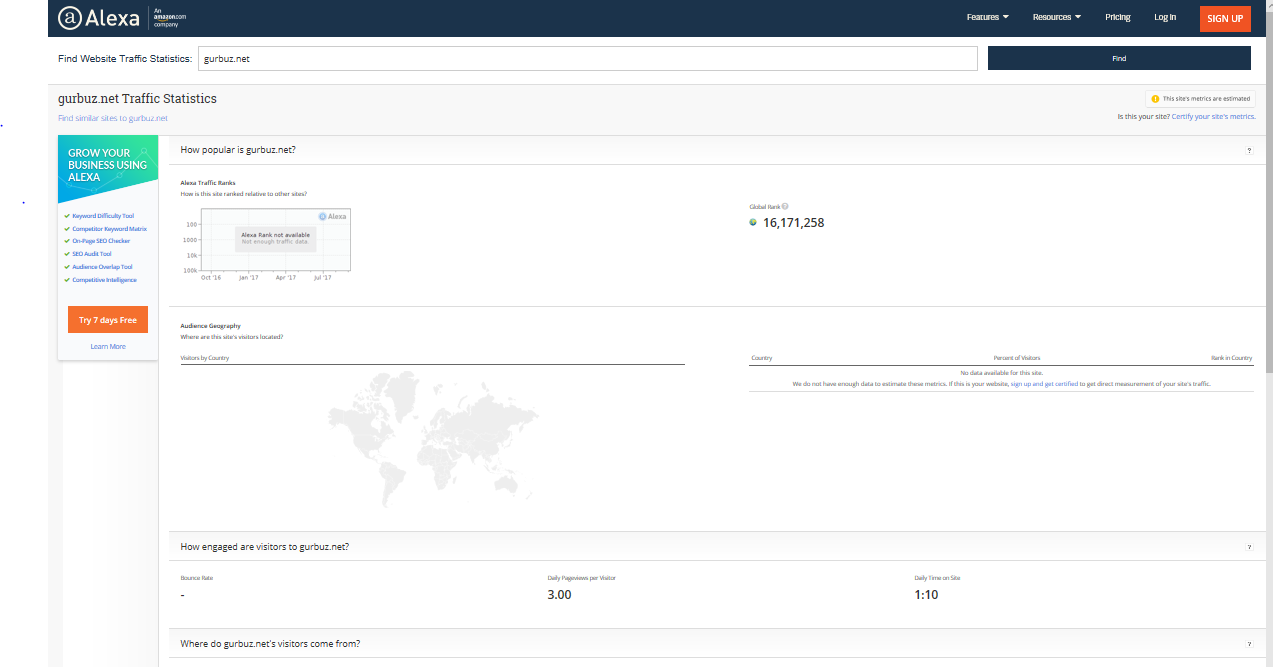
Task: Click the Log in link
Action: 1165,17
